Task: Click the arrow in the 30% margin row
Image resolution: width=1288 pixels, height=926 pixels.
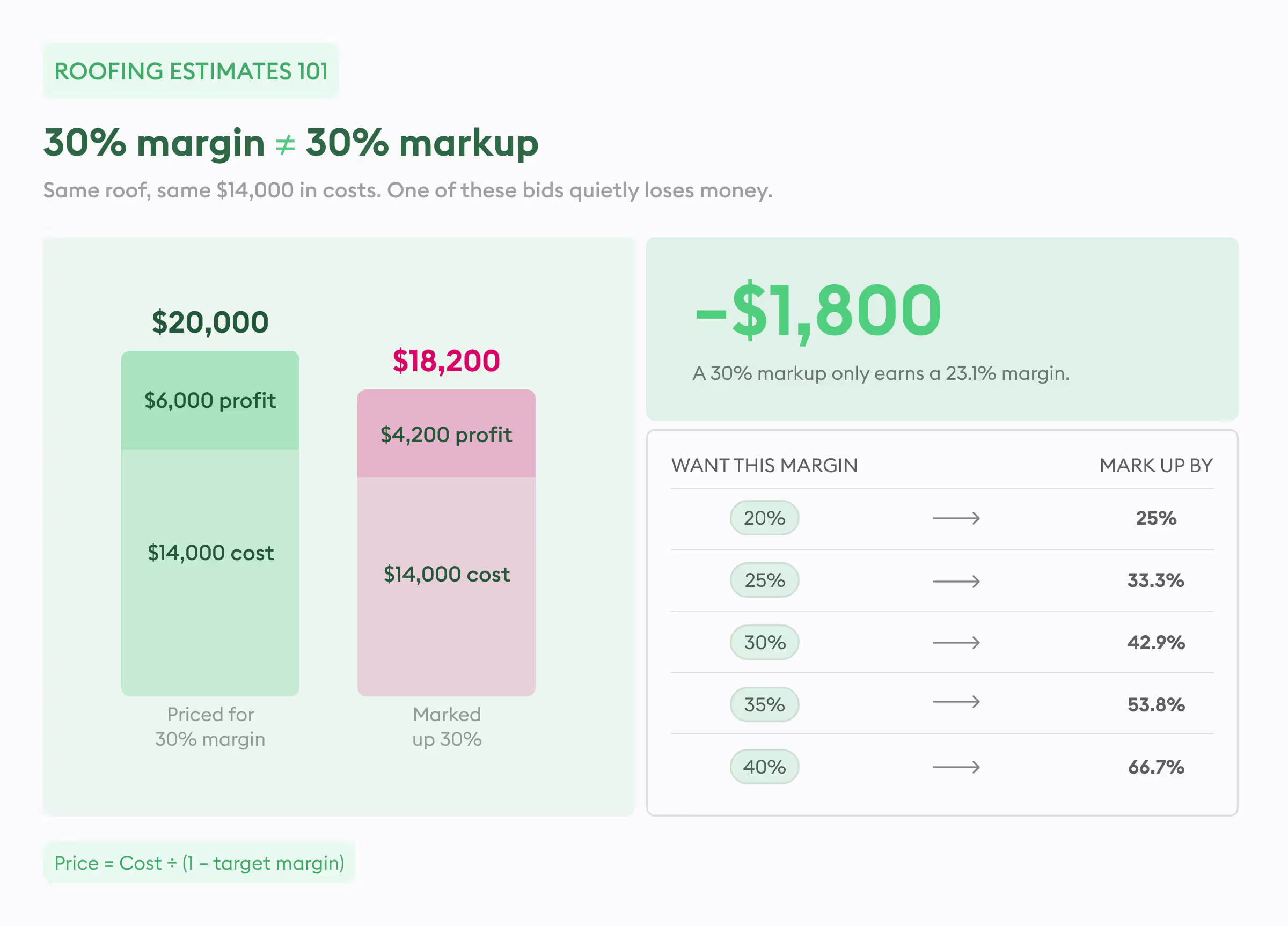Action: click(956, 642)
